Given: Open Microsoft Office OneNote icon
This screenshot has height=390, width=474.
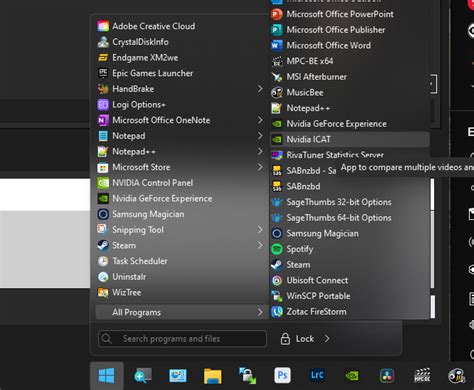Looking at the screenshot, I should pyautogui.click(x=103, y=120).
